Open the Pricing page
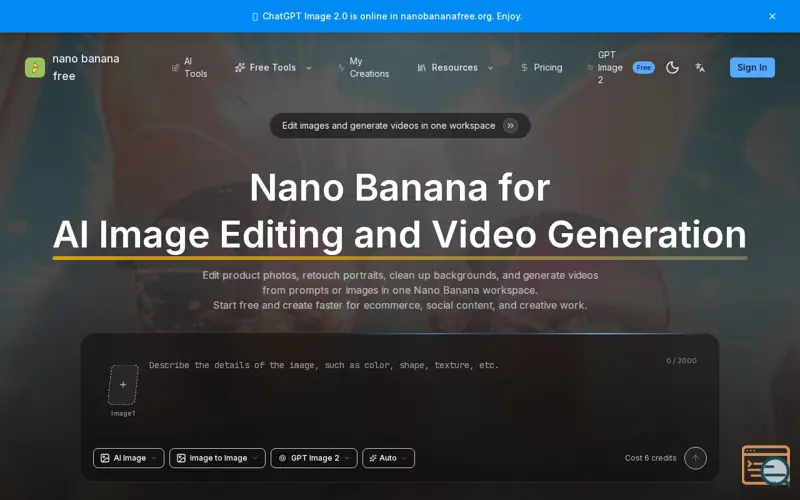 click(x=541, y=67)
